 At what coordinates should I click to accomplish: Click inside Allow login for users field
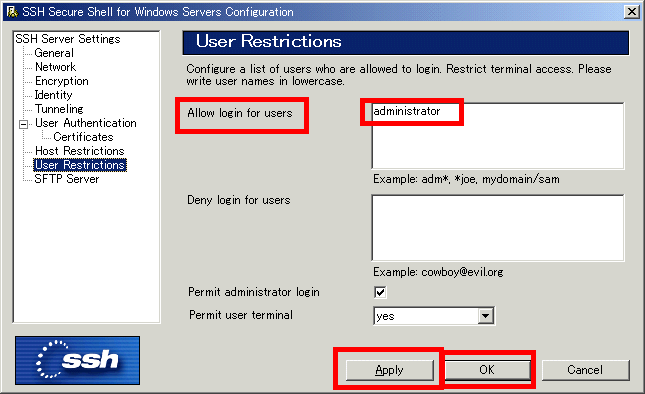(x=498, y=136)
